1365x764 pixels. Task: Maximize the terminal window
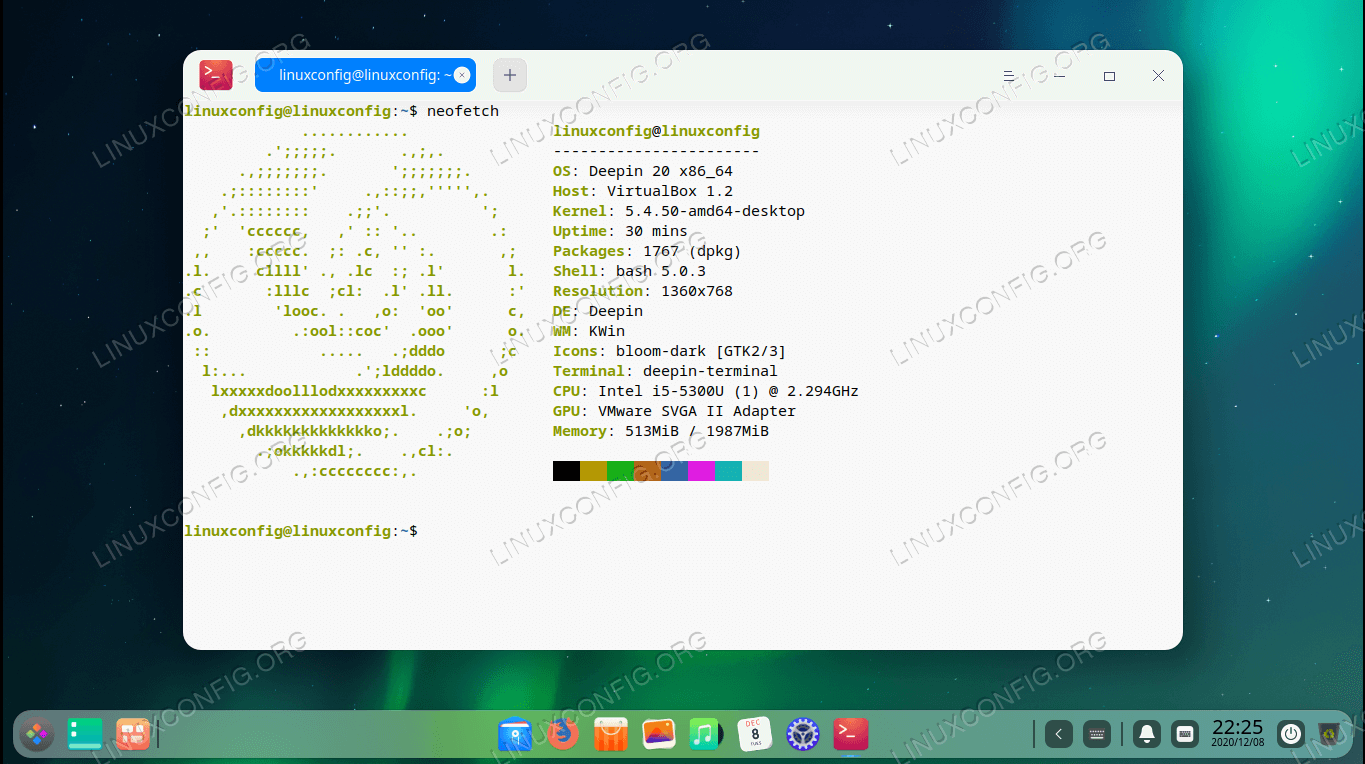(1109, 76)
